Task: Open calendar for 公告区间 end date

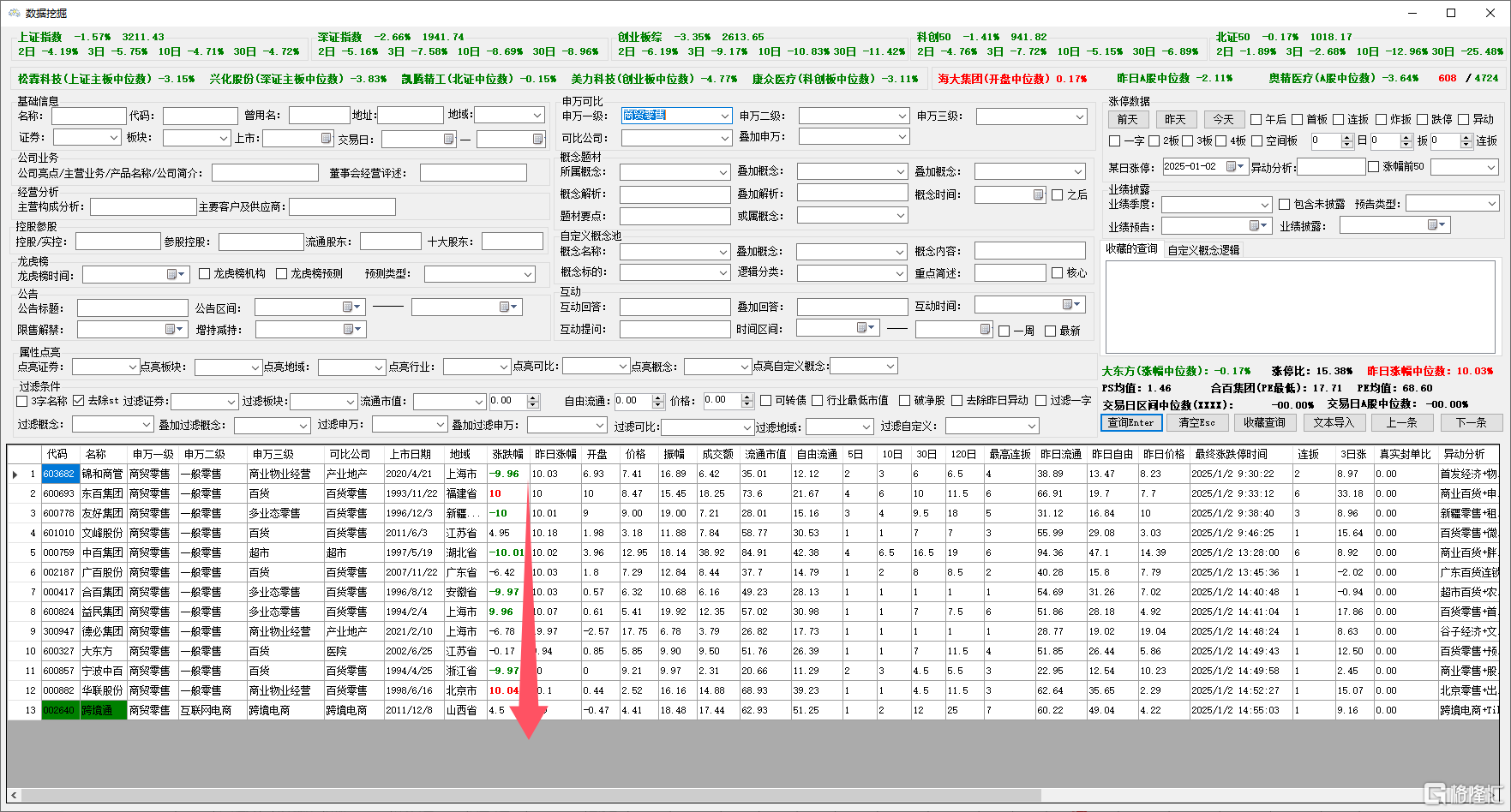Action: tap(505, 307)
